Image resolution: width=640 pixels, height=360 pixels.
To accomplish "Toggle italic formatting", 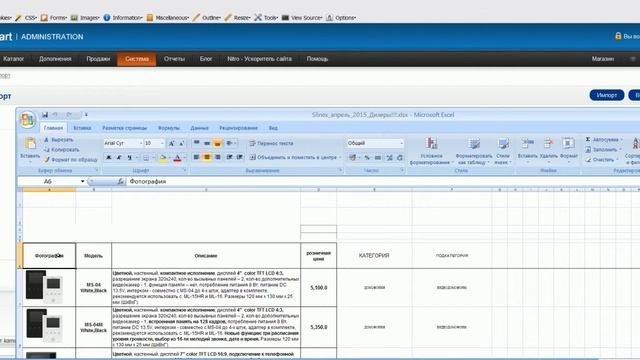I will 119,158.
